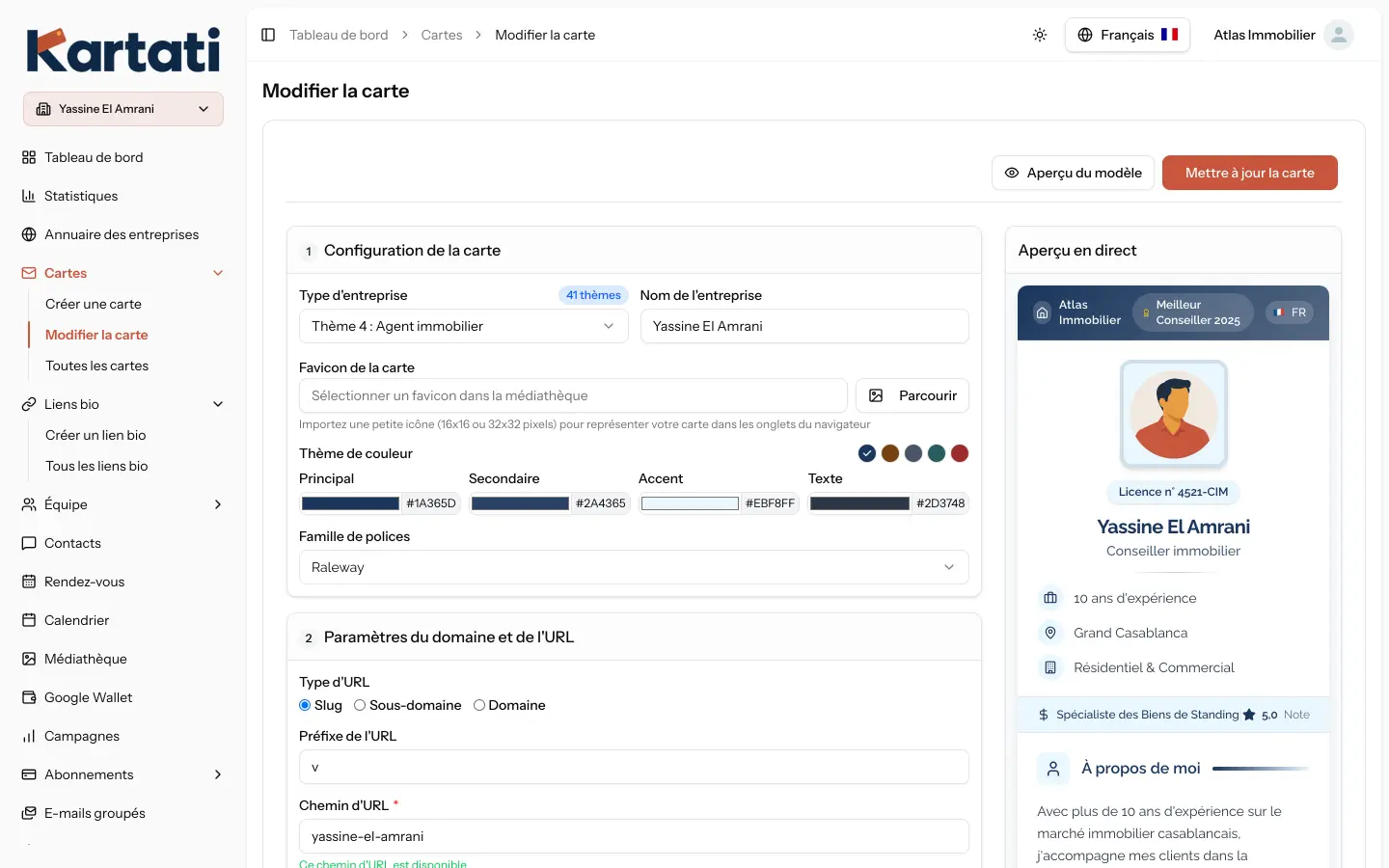Open the Famille de polices dropdown

pyautogui.click(x=634, y=567)
